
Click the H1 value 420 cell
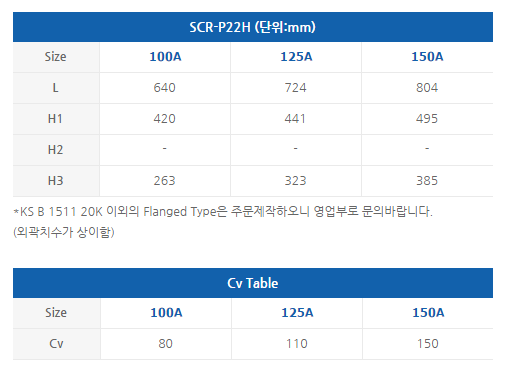click(x=165, y=119)
